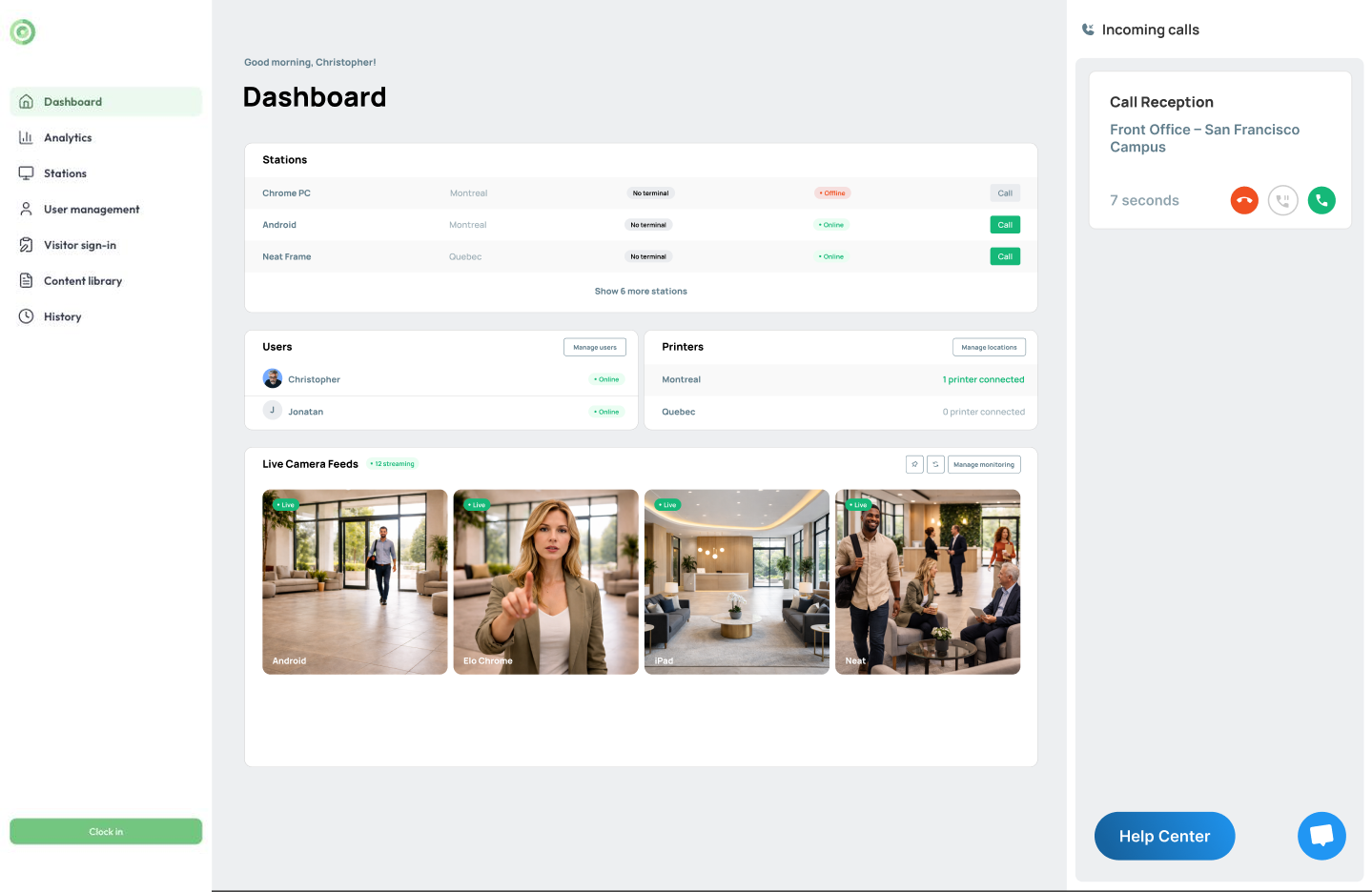1372x892 pixels.
Task: Click the Online status badge in the Android row
Action: [831, 225]
